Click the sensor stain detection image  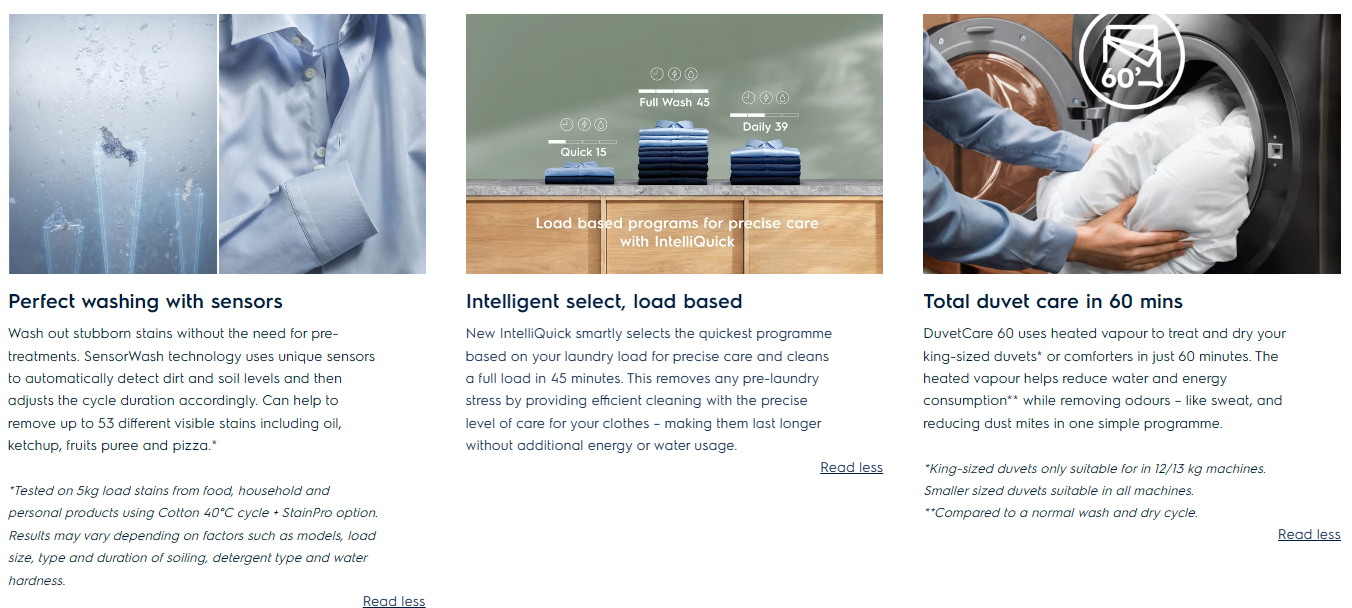(112, 143)
